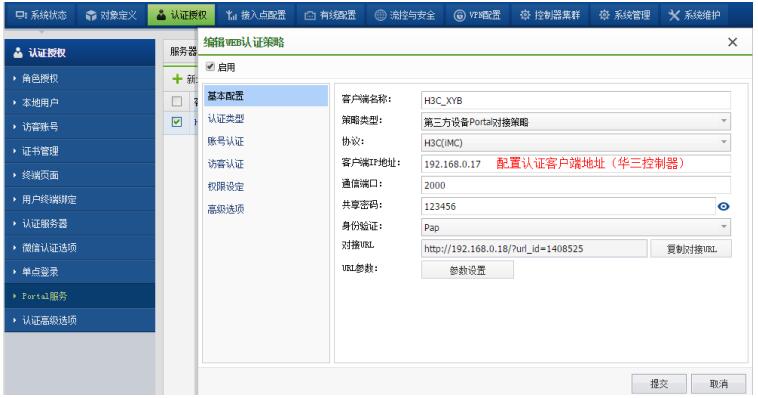The width and height of the screenshot is (758, 398).
Task: Click the lock icon beside VPN配置
Action: click(459, 15)
